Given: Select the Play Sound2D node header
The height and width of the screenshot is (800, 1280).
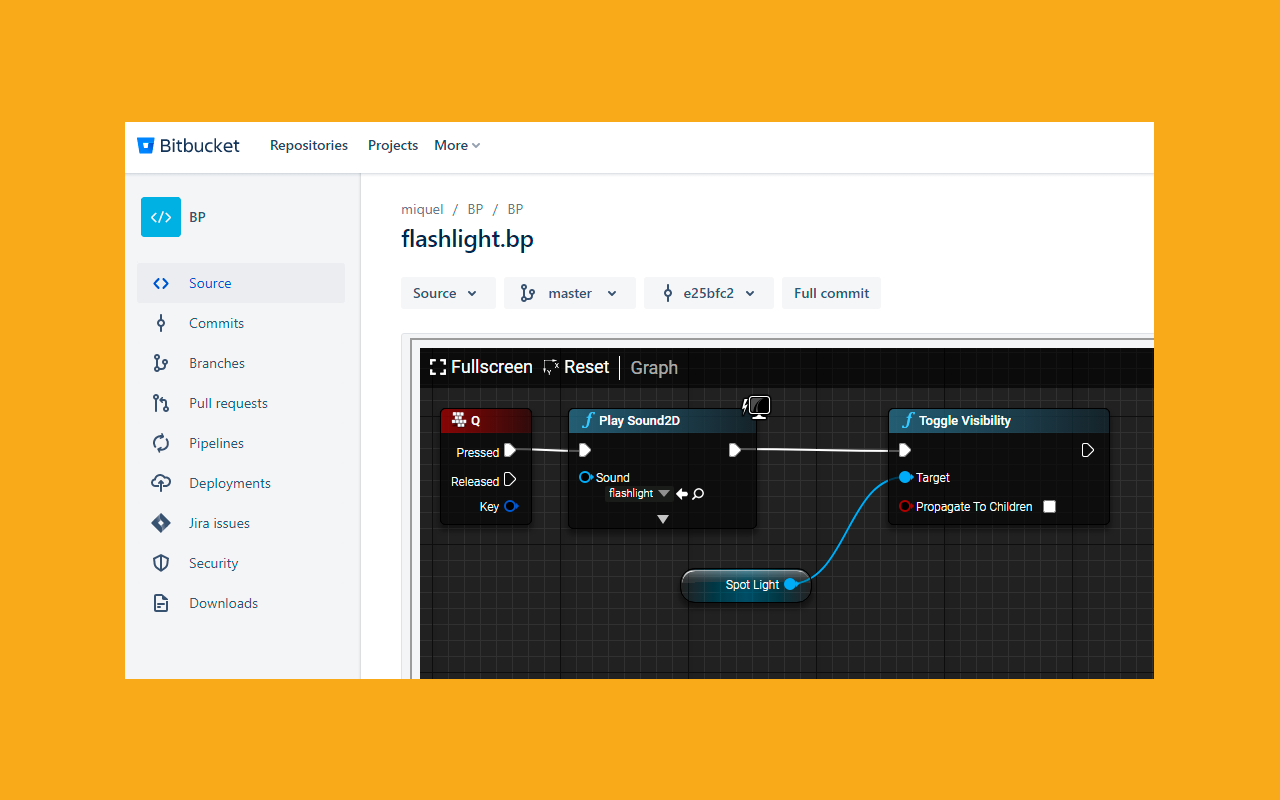Looking at the screenshot, I should 662,420.
